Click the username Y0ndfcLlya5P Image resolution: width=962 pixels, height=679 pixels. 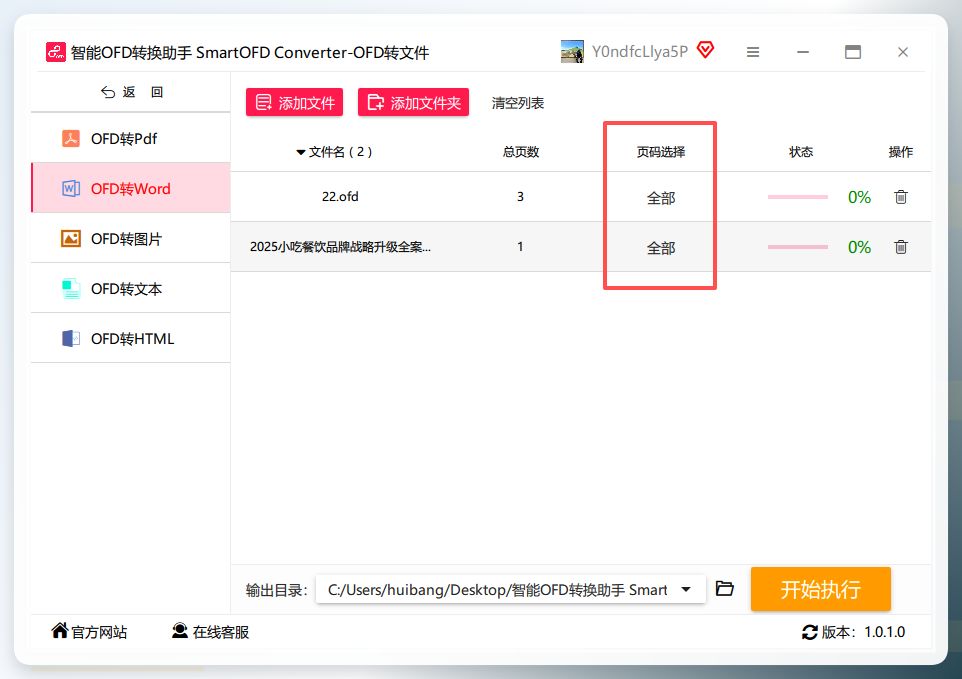(639, 52)
